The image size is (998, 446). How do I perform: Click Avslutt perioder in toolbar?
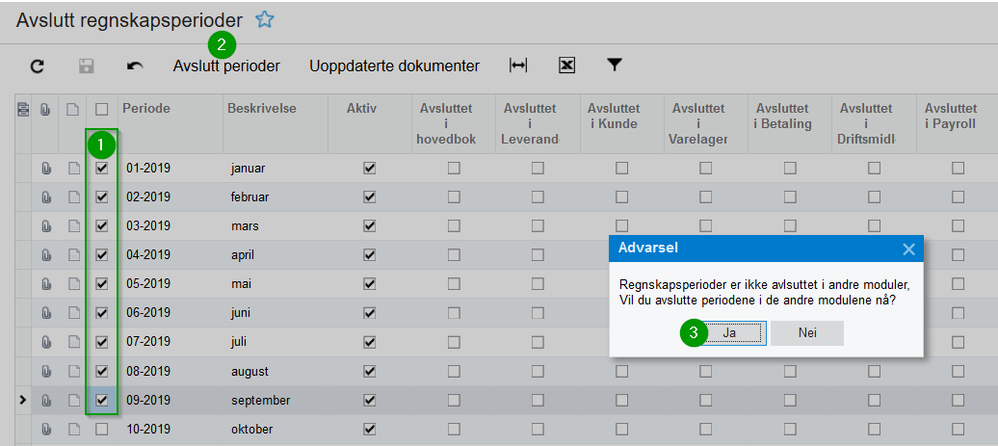(226, 66)
